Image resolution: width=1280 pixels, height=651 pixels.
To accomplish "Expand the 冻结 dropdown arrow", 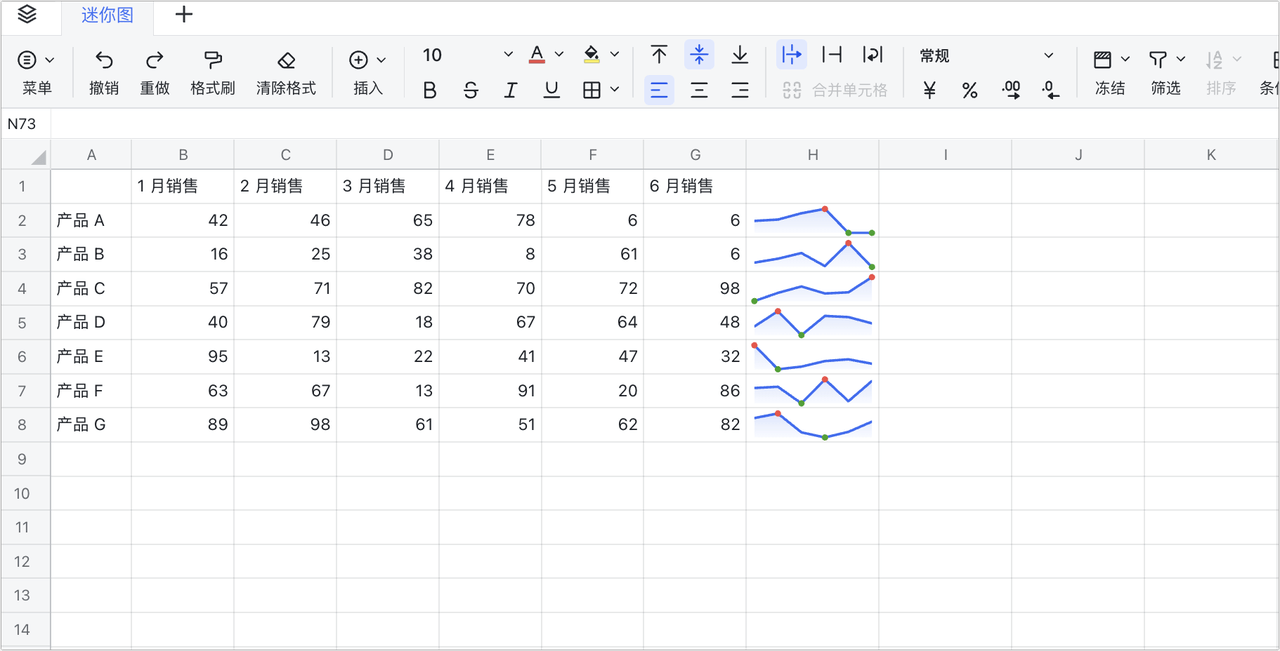I will click(1125, 60).
